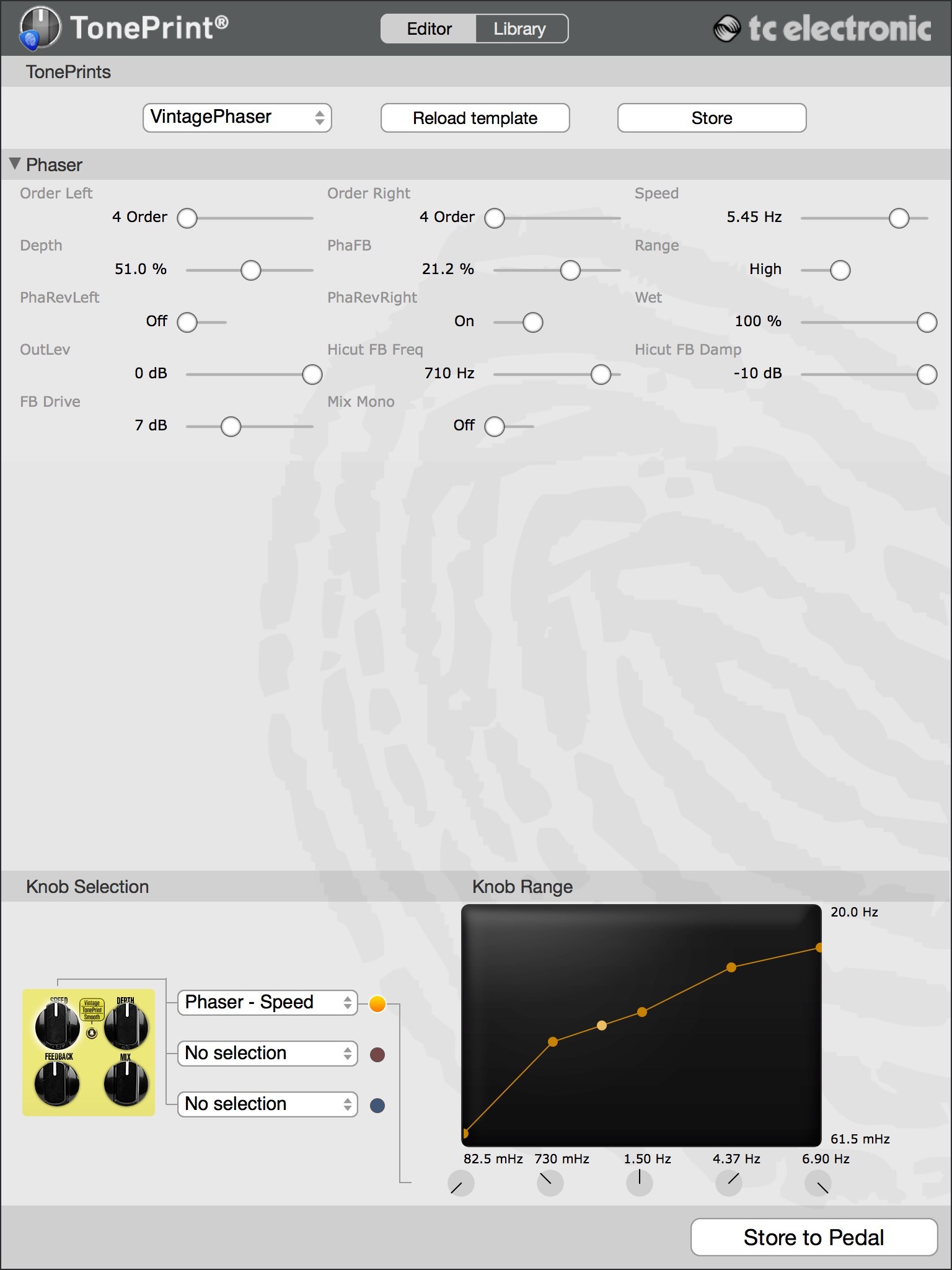The width and height of the screenshot is (952, 1270).
Task: Select the blue knob assignment dot
Action: coord(377,1105)
